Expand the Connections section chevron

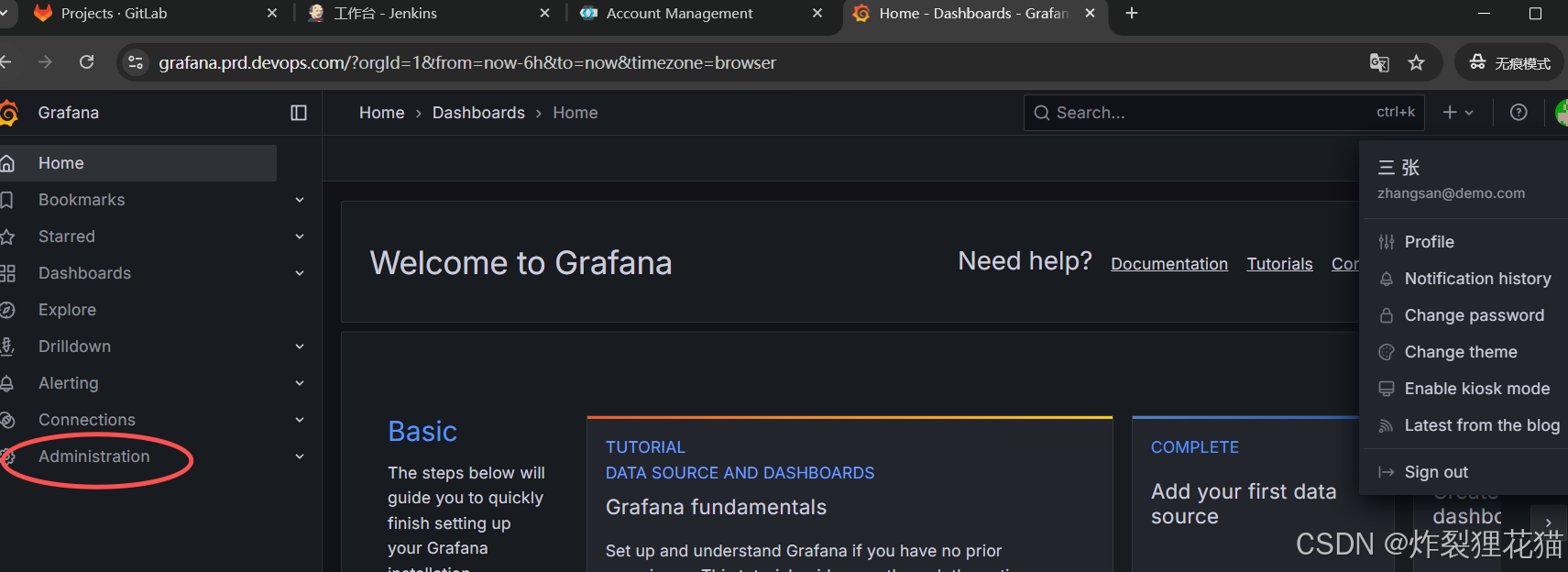(300, 420)
